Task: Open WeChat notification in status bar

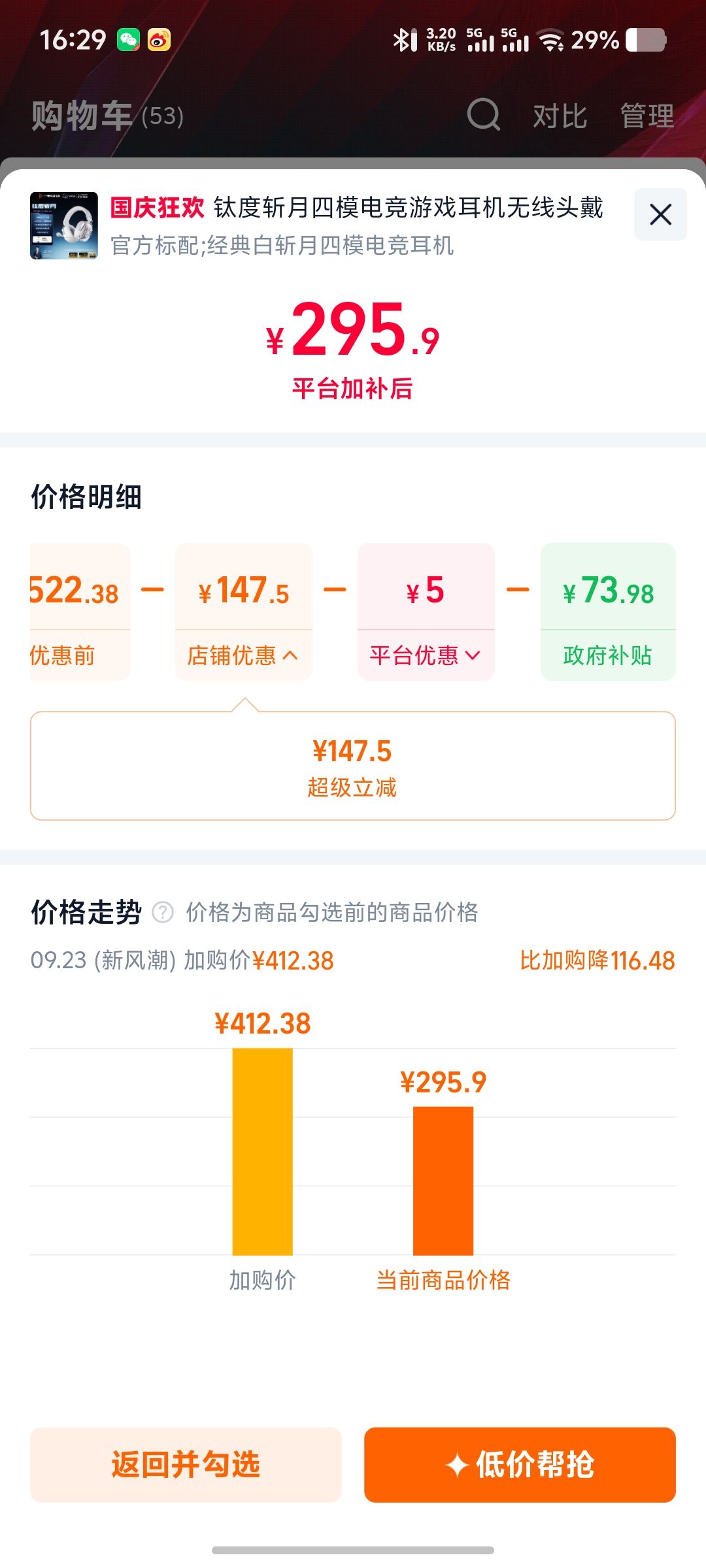Action: (x=129, y=40)
